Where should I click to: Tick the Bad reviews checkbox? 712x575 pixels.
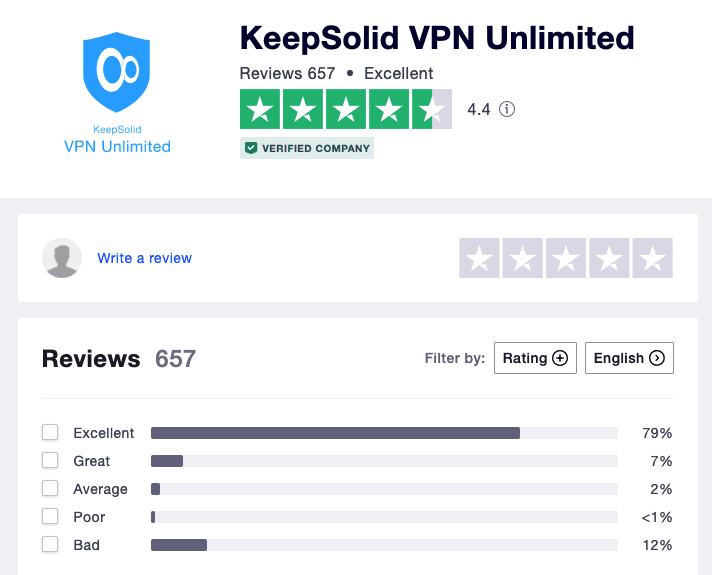(50, 544)
